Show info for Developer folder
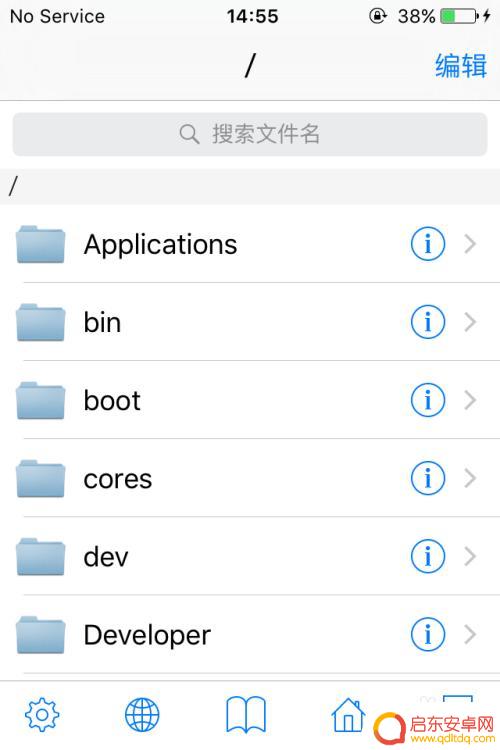The height and width of the screenshot is (750, 500). pos(428,634)
